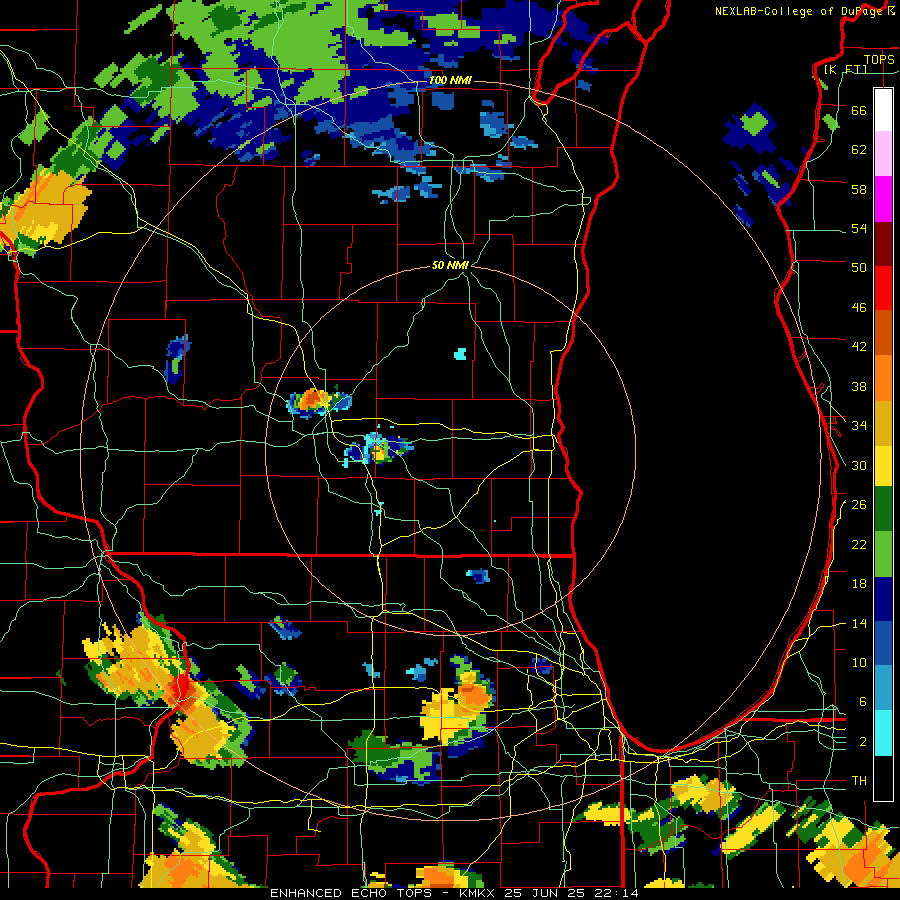900x900 pixels.
Task: Click the 26 value on the legend
Action: (x=859, y=505)
